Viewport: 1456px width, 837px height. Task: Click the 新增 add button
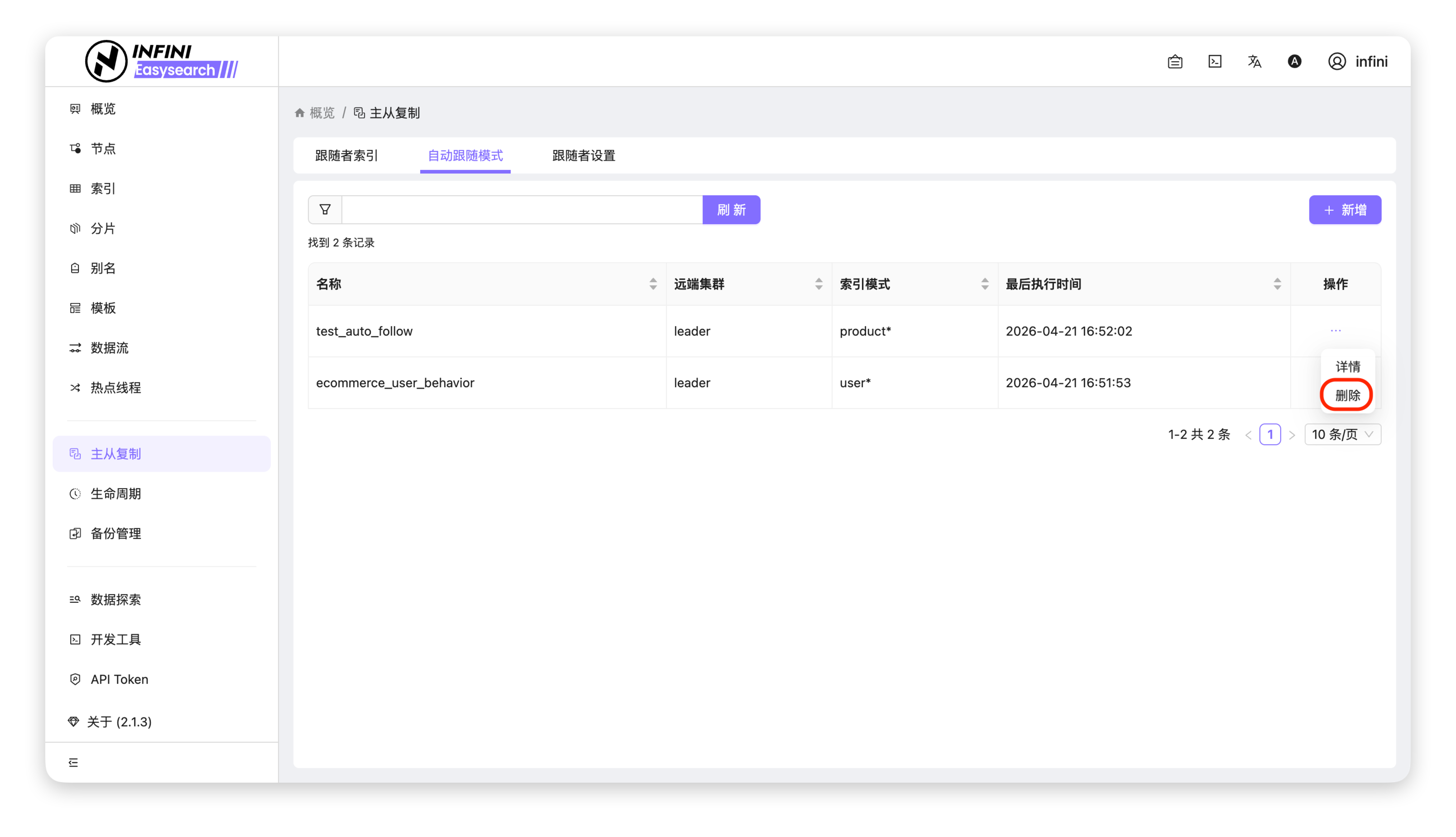point(1345,210)
